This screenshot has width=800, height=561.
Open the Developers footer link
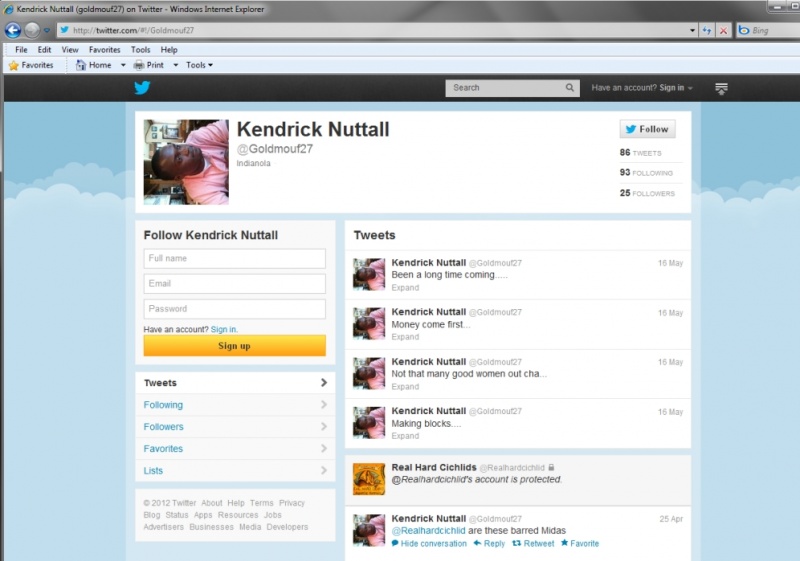[287, 527]
